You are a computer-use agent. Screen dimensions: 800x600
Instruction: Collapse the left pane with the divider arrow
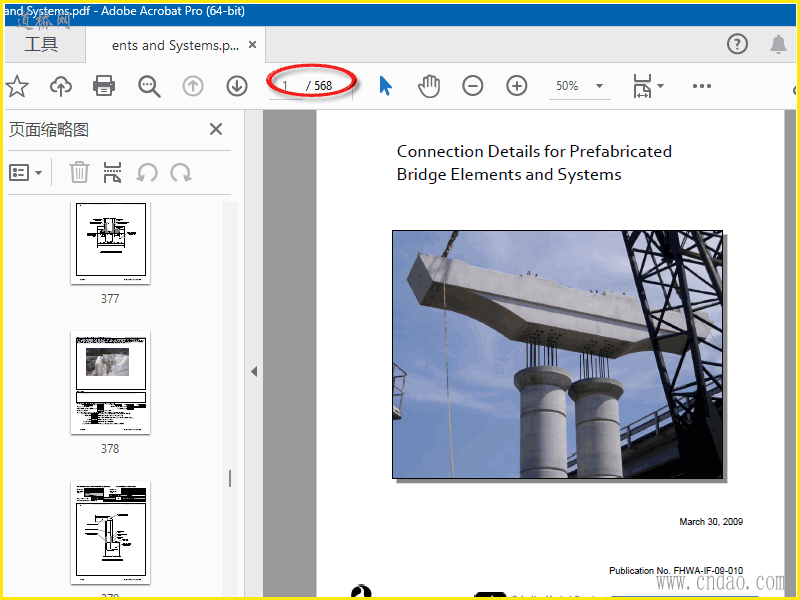254,371
